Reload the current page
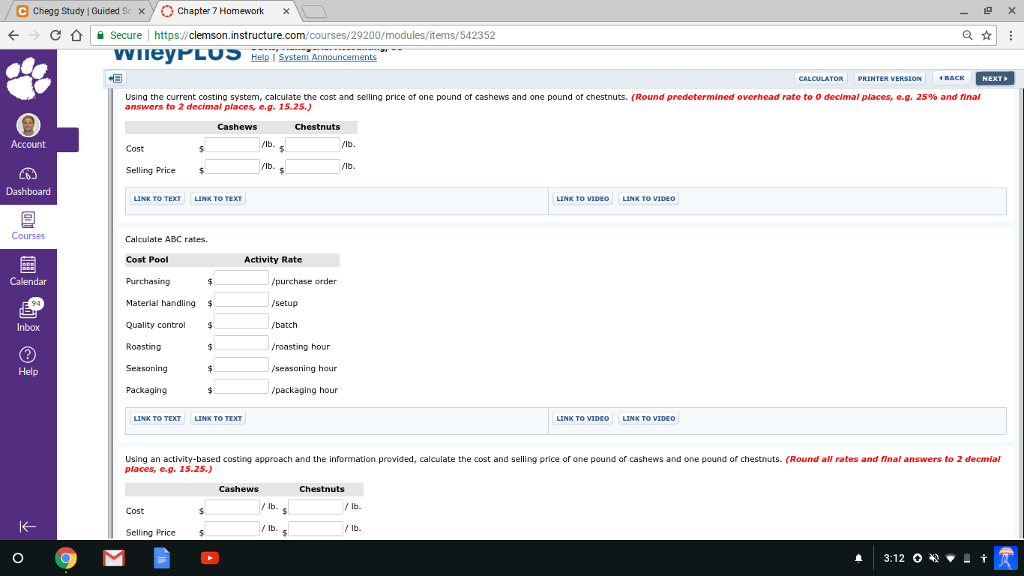The width and height of the screenshot is (1024, 576). (55, 35)
